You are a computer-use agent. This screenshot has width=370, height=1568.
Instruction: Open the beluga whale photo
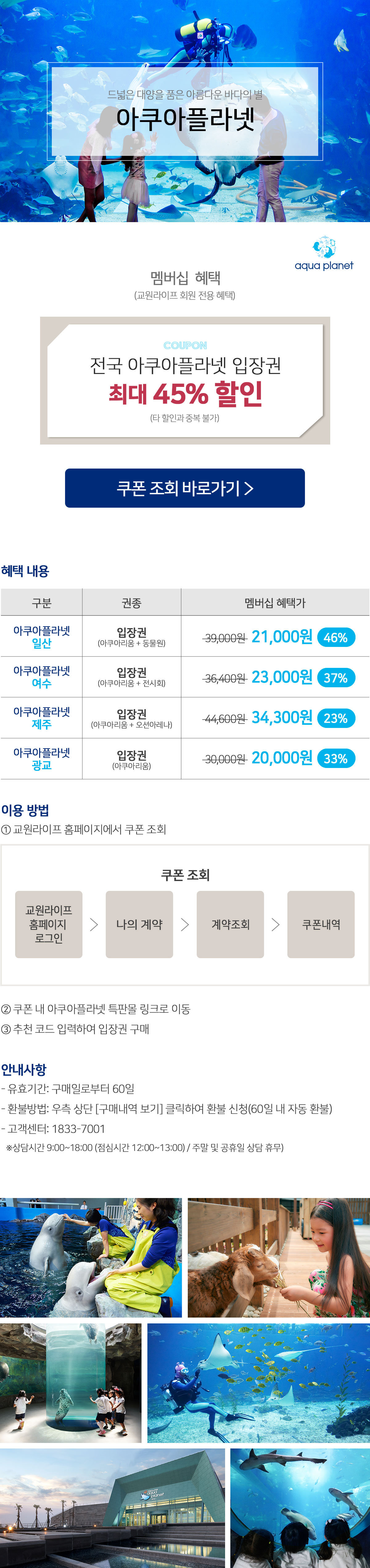[91, 1258]
